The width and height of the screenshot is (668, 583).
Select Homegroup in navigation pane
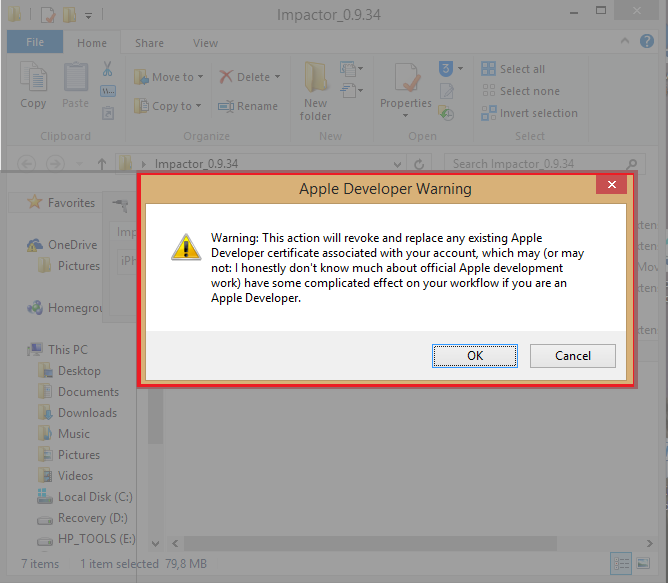(65, 308)
